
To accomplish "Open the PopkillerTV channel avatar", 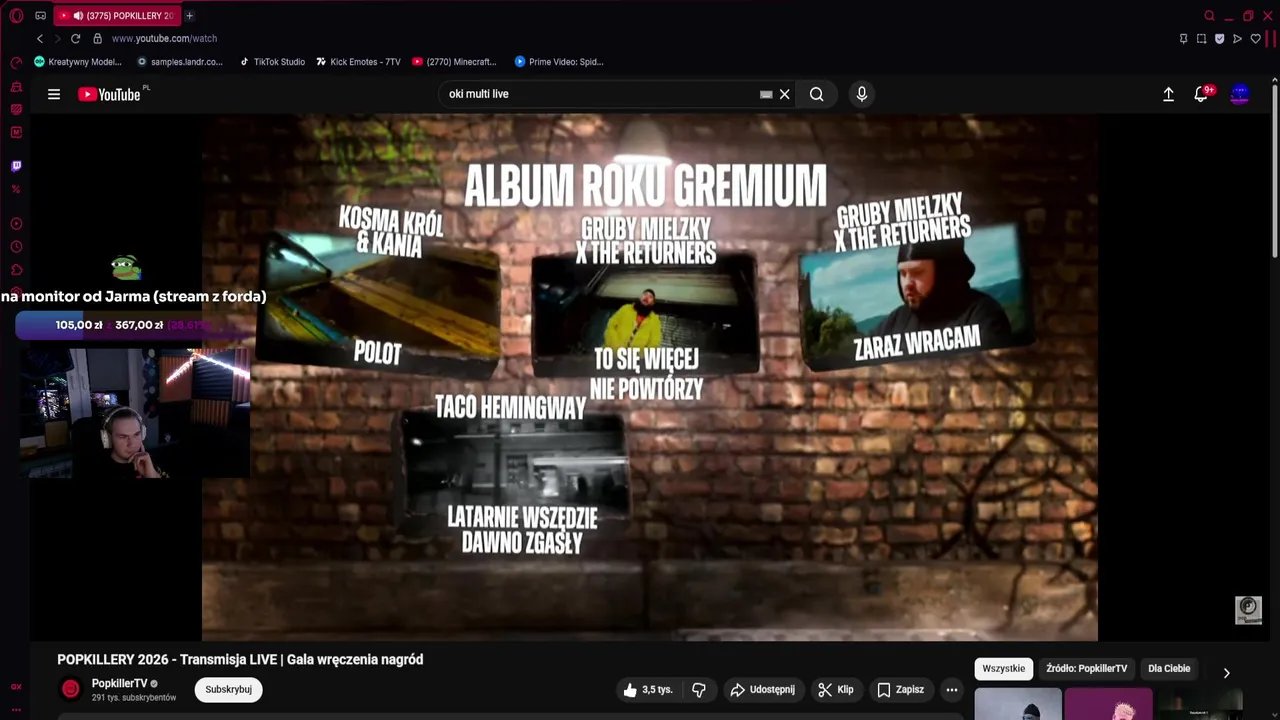I will click(70, 689).
